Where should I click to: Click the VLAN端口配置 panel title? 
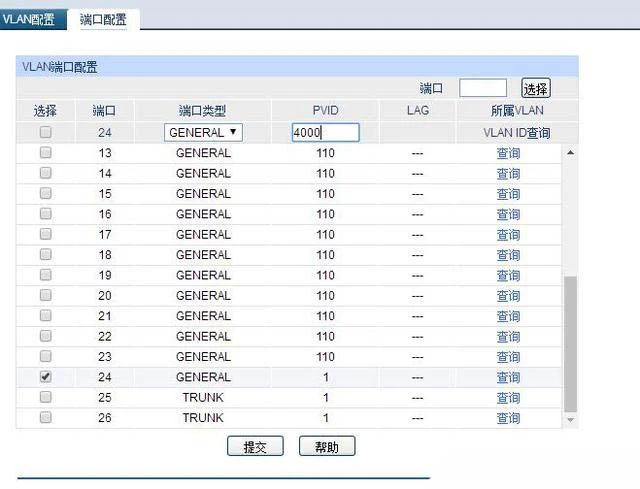pos(60,67)
